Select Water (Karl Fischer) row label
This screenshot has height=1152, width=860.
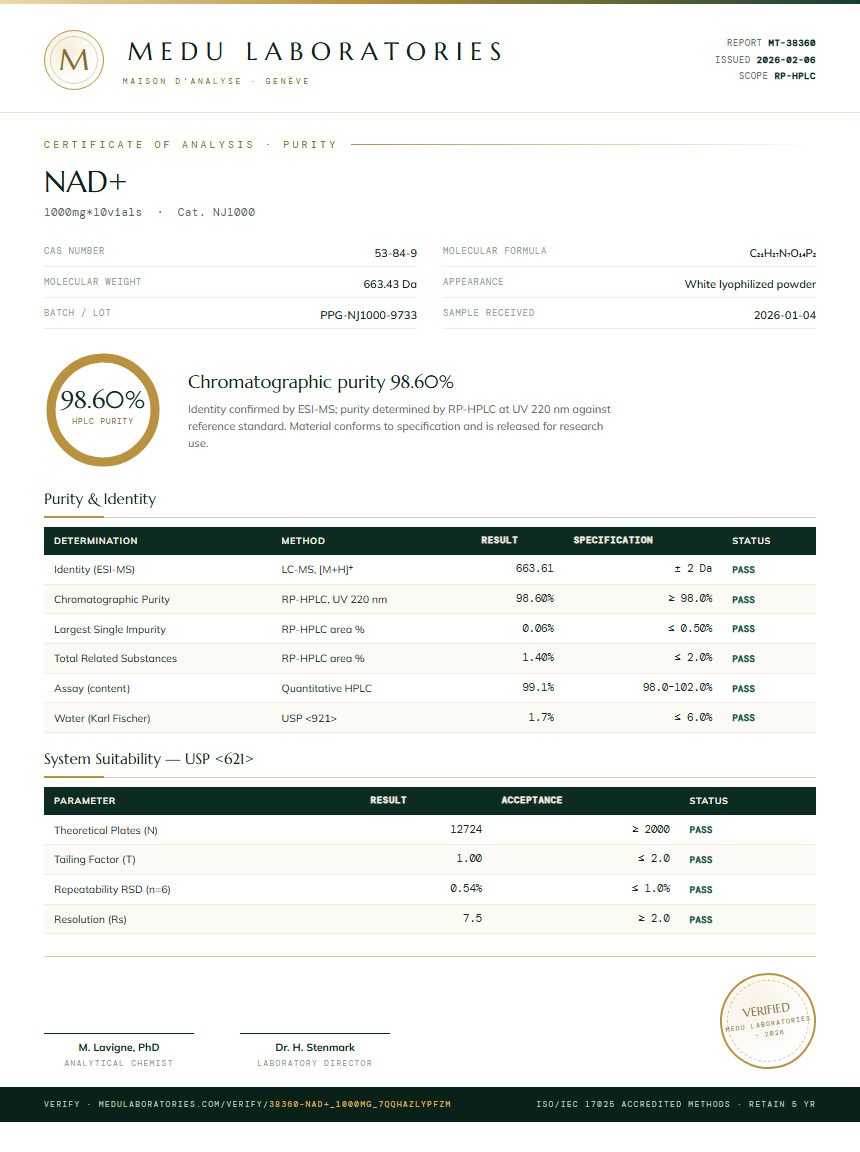tap(102, 719)
